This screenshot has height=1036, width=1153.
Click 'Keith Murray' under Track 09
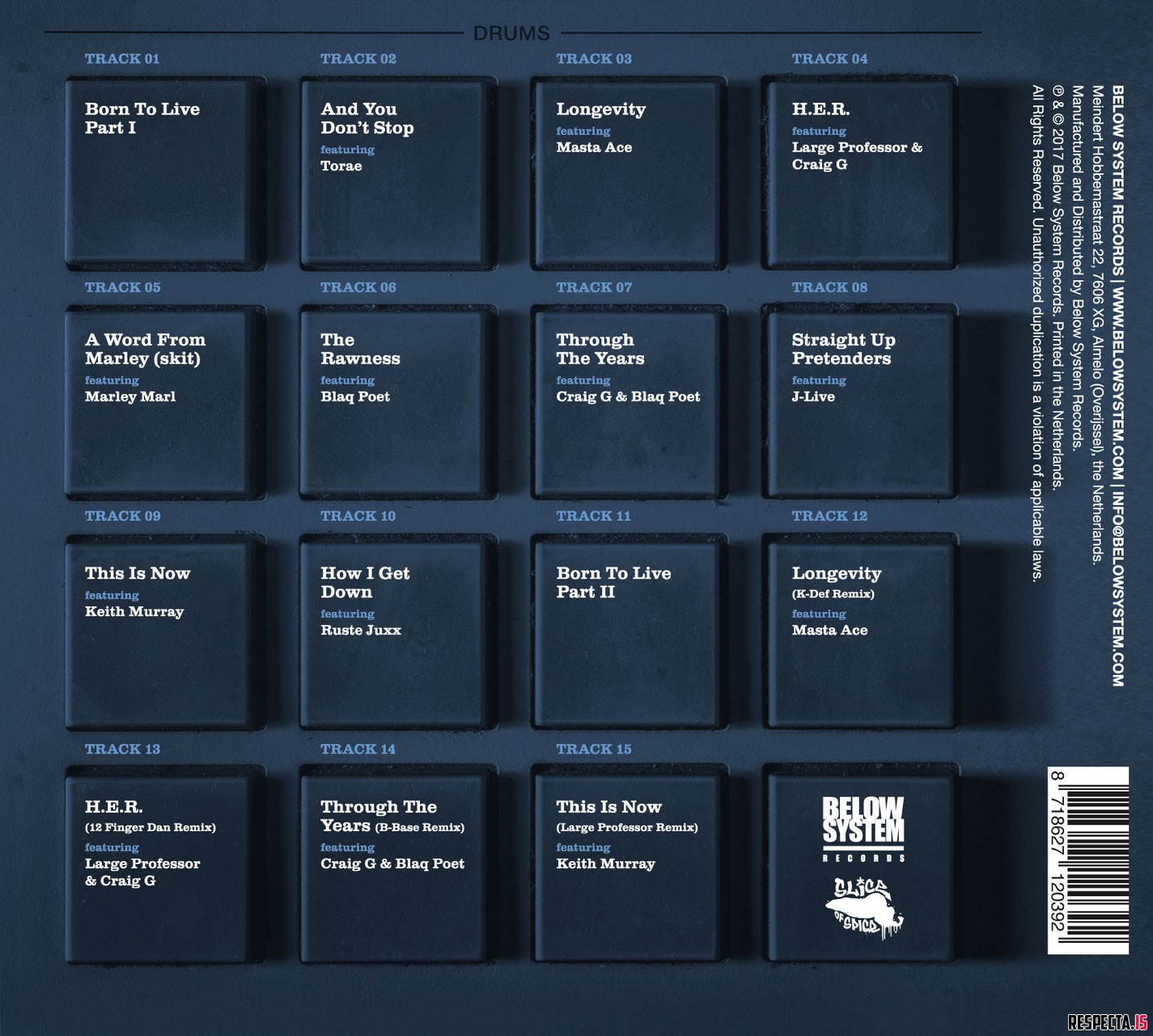(134, 612)
